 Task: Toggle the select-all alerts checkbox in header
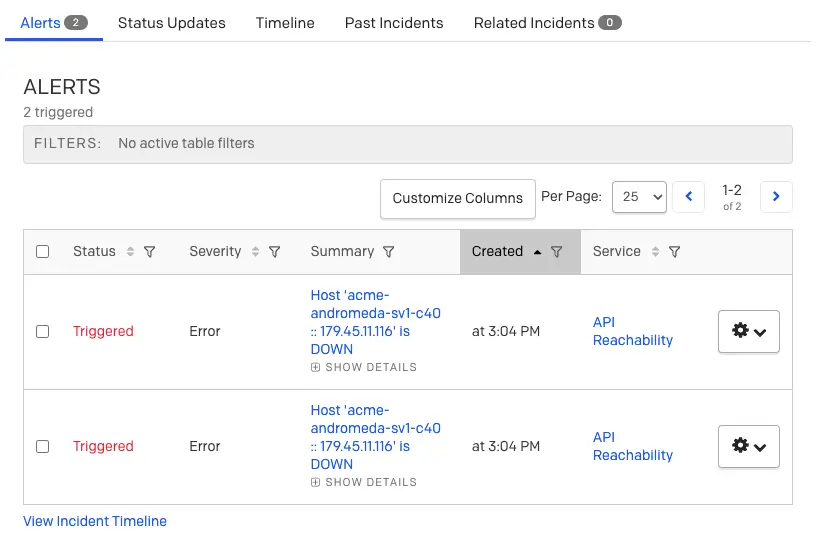coord(43,252)
